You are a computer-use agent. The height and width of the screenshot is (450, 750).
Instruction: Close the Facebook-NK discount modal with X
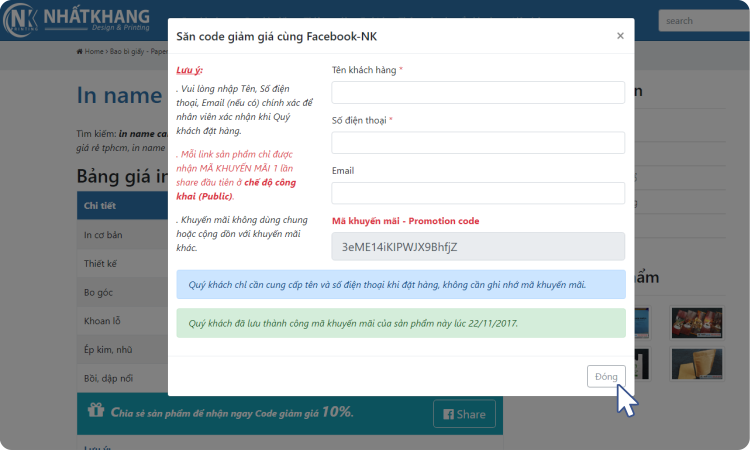tap(620, 36)
